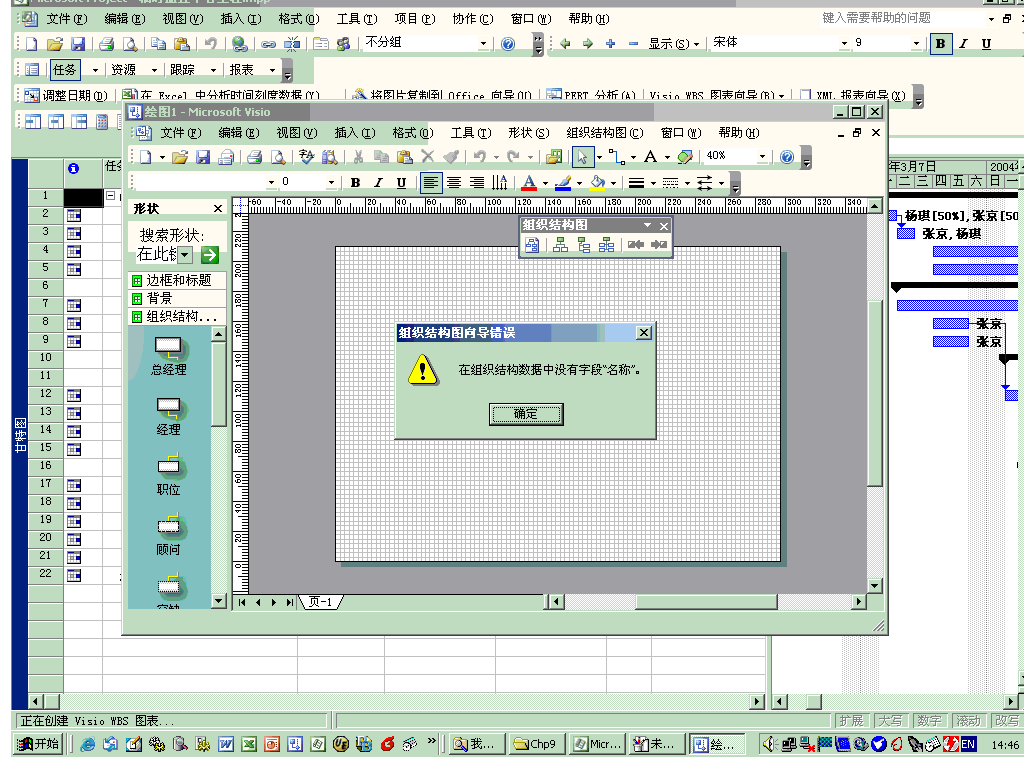Click the fill color bucket button in Visio
The width and height of the screenshot is (1024, 768).
(597, 183)
